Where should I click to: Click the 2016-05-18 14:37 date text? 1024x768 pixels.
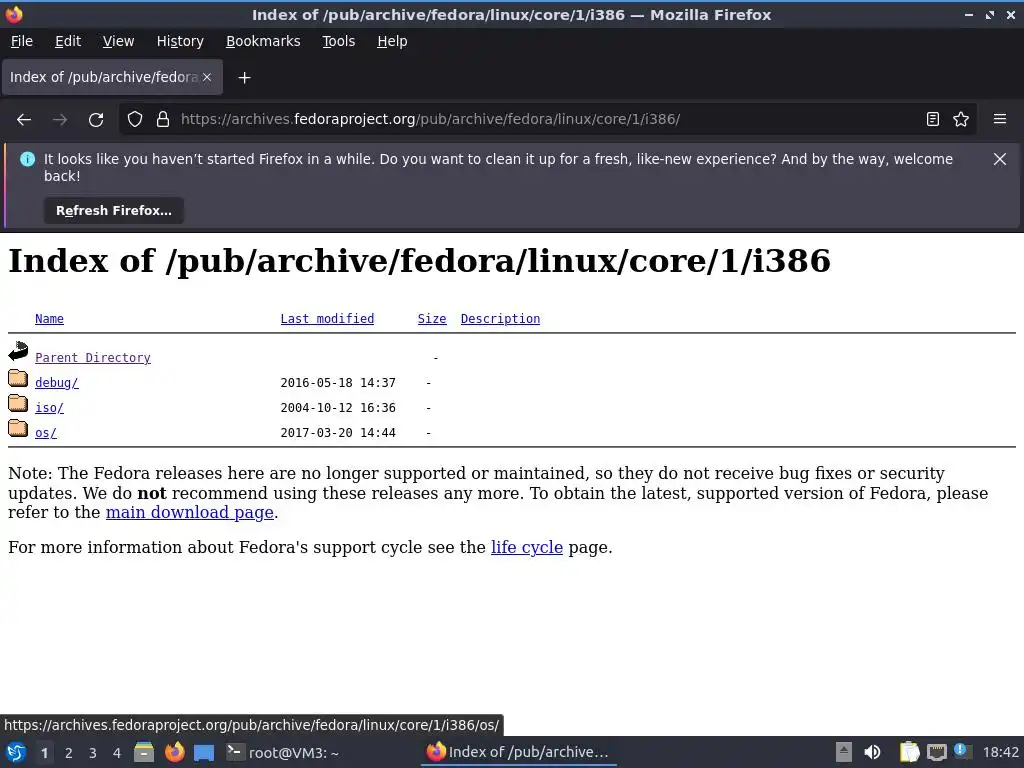click(338, 383)
